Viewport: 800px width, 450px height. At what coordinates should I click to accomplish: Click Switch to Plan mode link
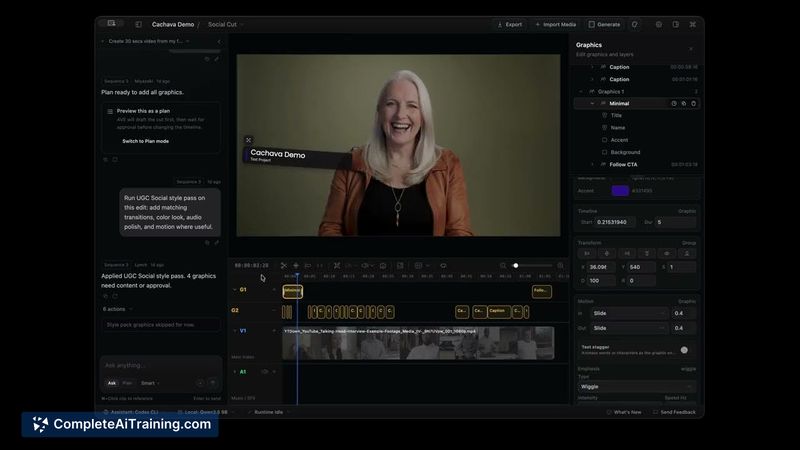point(145,141)
